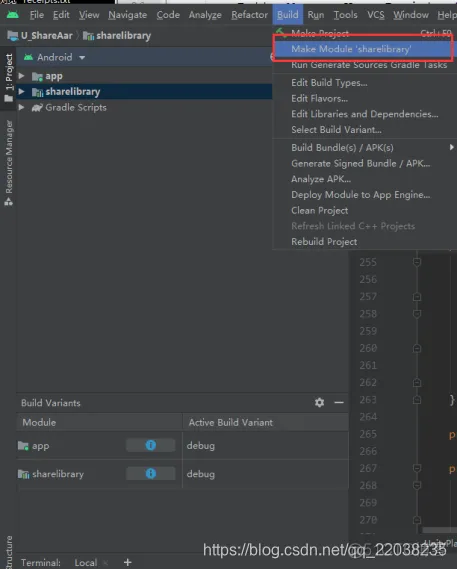
Task: Choose Edit Flavors...
Action: click(364, 98)
